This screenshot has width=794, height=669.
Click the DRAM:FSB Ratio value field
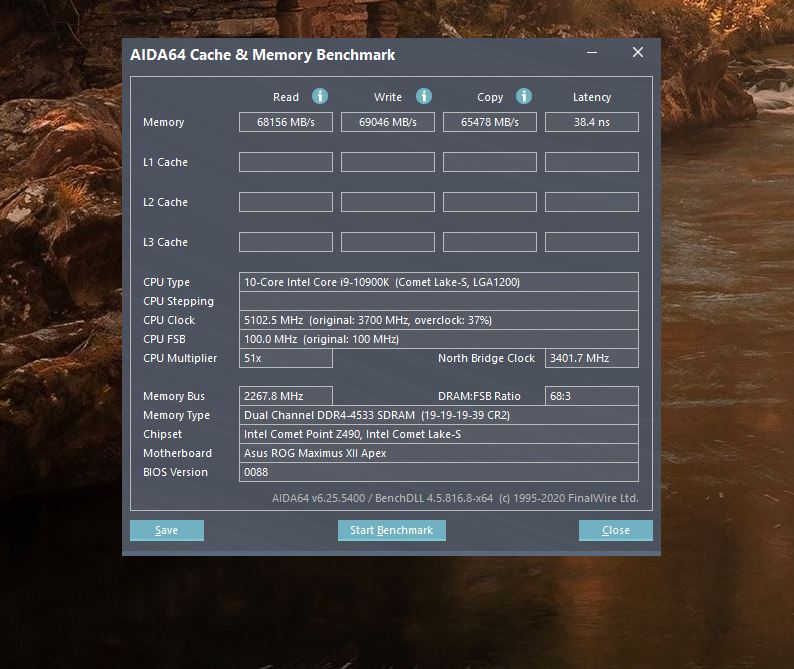coord(591,396)
